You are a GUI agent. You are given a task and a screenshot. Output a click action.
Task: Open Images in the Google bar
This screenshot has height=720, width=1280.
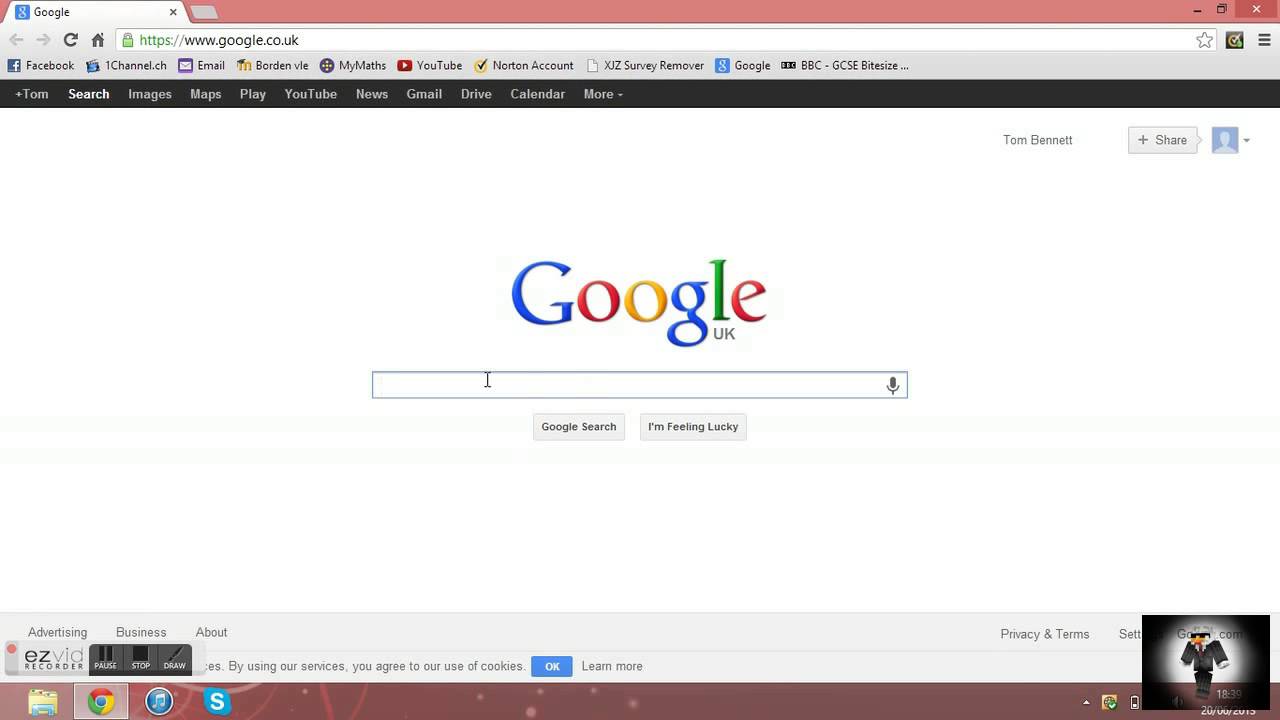[150, 94]
